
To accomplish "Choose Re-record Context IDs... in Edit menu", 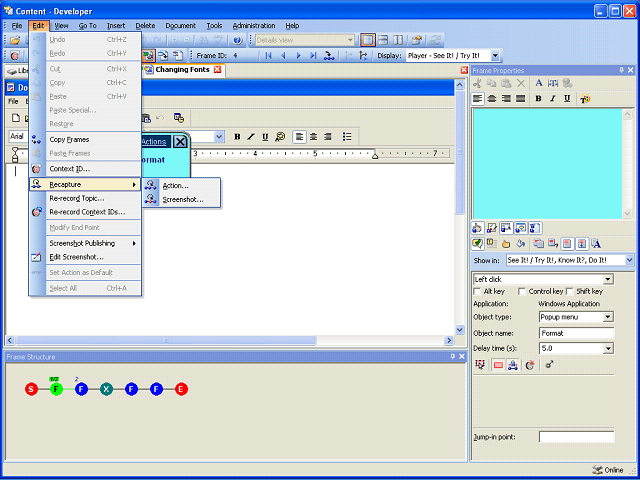I will (x=85, y=212).
